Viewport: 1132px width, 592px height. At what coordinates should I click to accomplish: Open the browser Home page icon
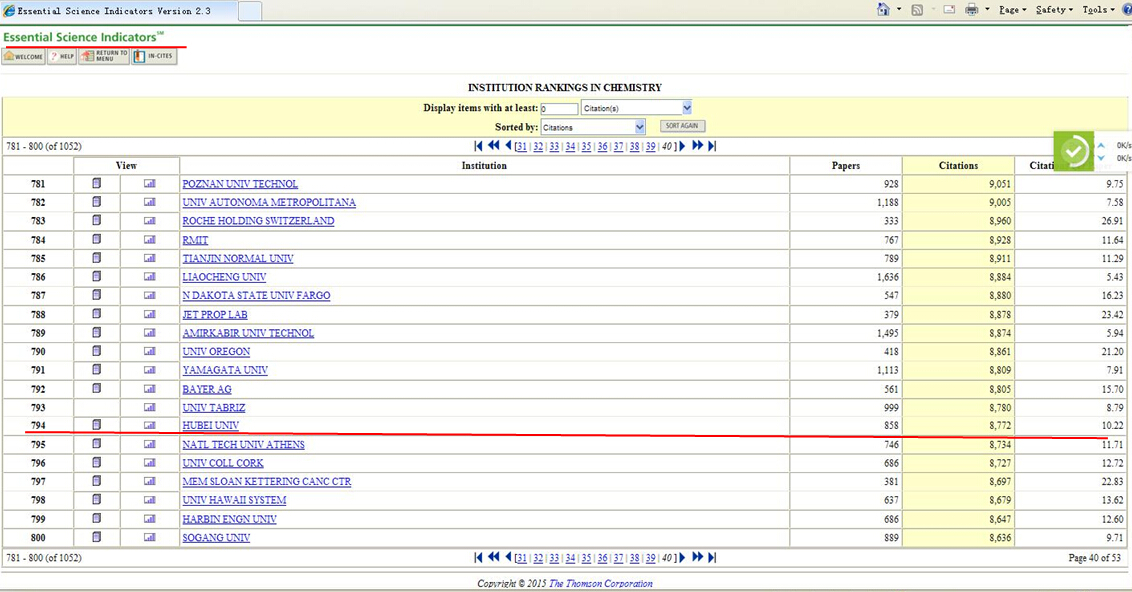tap(883, 9)
